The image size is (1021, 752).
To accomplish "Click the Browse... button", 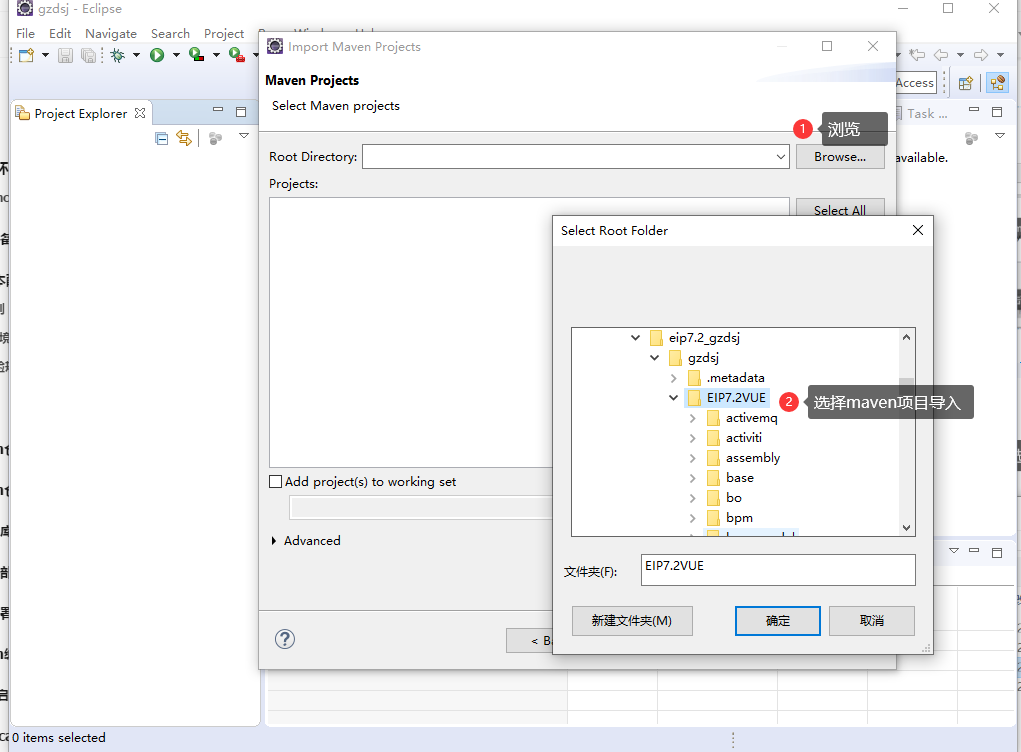I will [840, 157].
